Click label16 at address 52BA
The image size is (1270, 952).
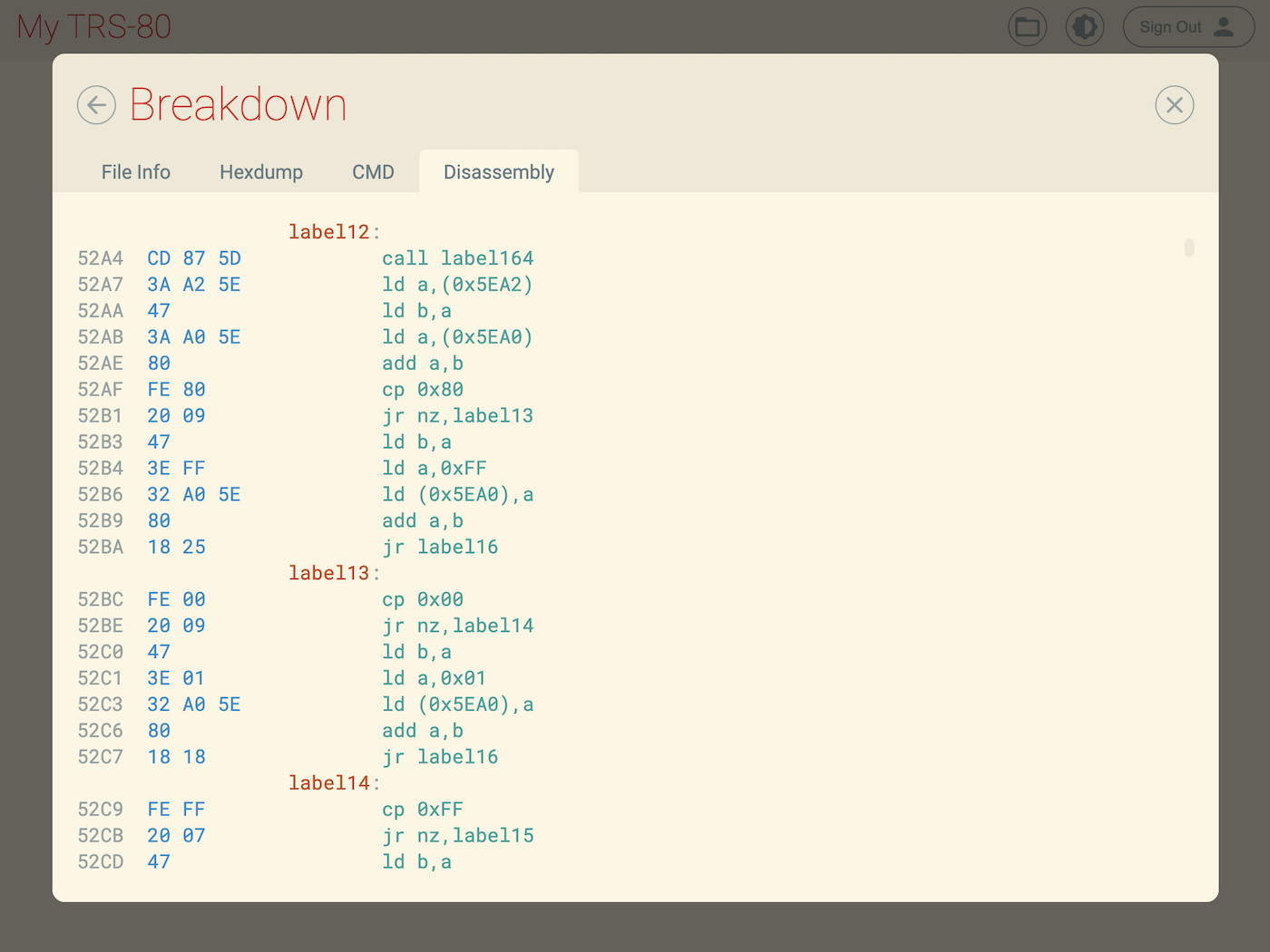[457, 548]
